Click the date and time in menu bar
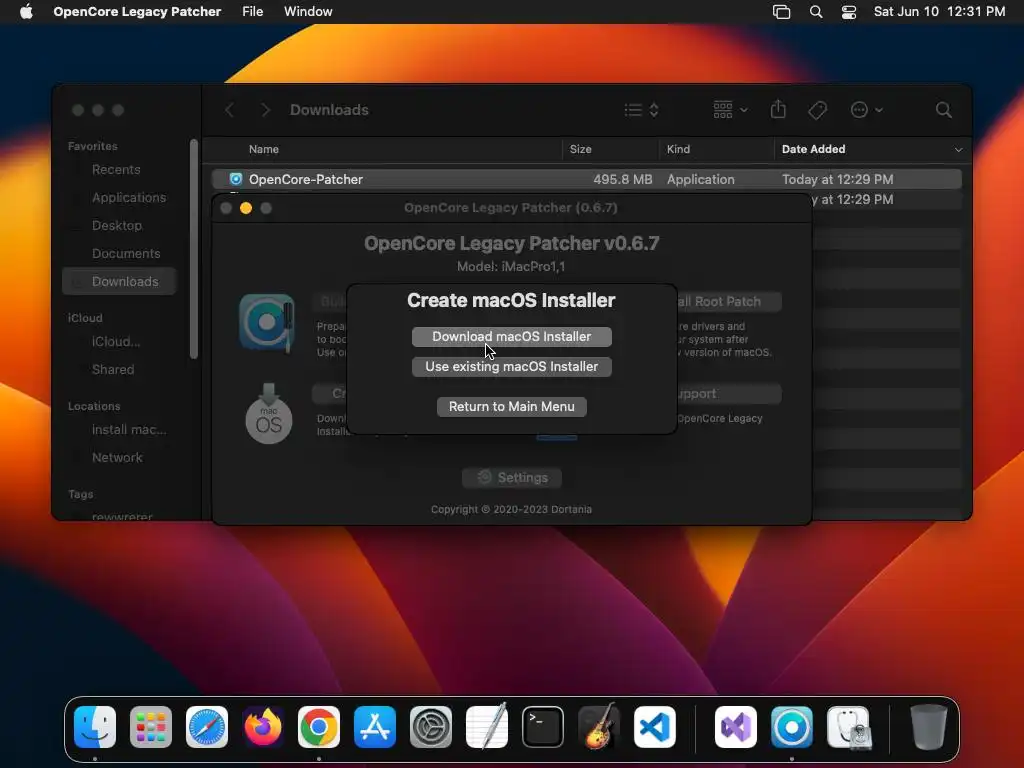This screenshot has height=768, width=1024. 939,12
